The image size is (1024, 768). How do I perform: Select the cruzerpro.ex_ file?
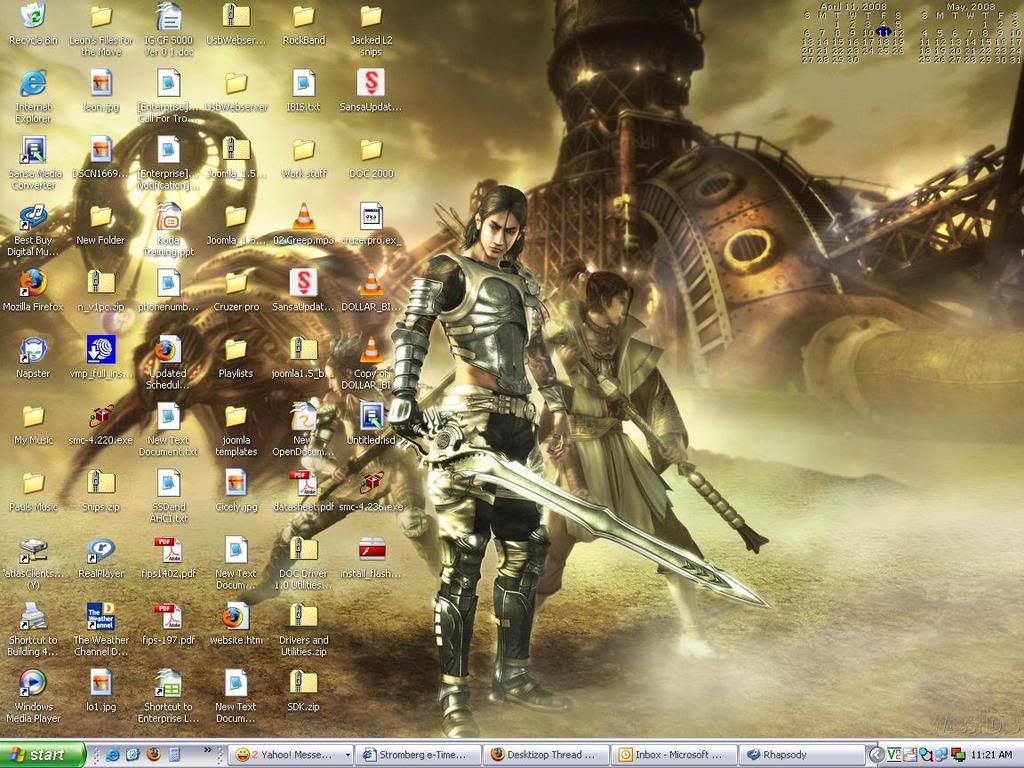(x=371, y=224)
